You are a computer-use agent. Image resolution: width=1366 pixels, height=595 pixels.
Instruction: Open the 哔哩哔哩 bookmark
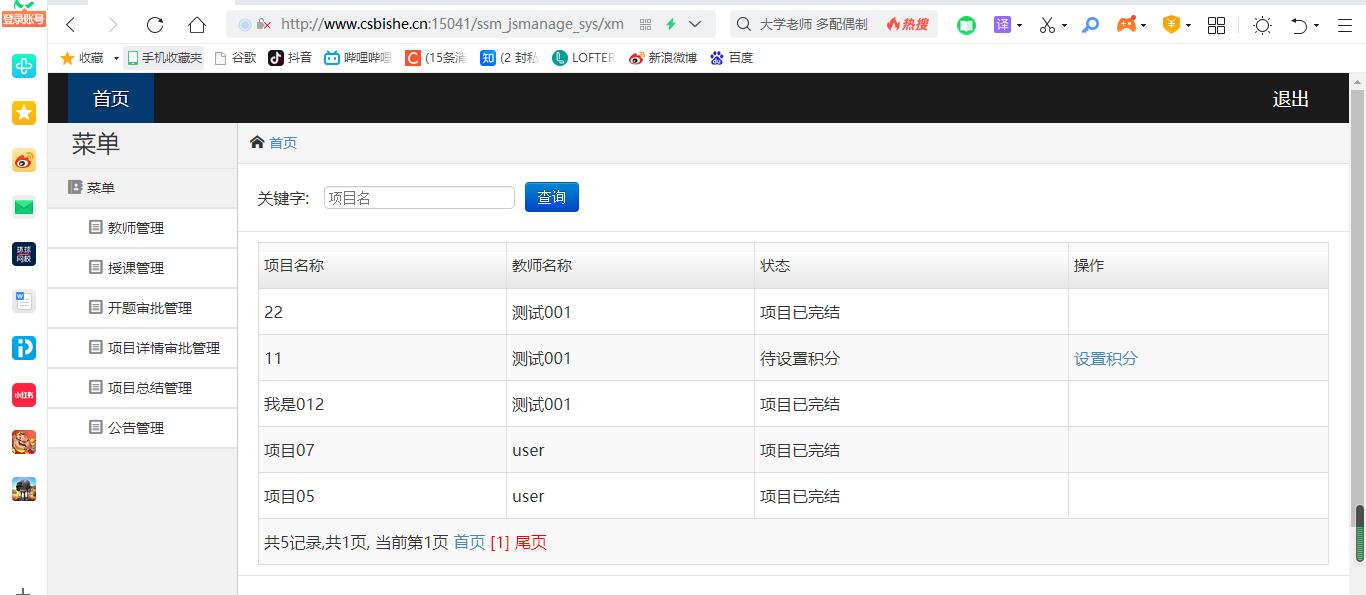tap(357, 58)
